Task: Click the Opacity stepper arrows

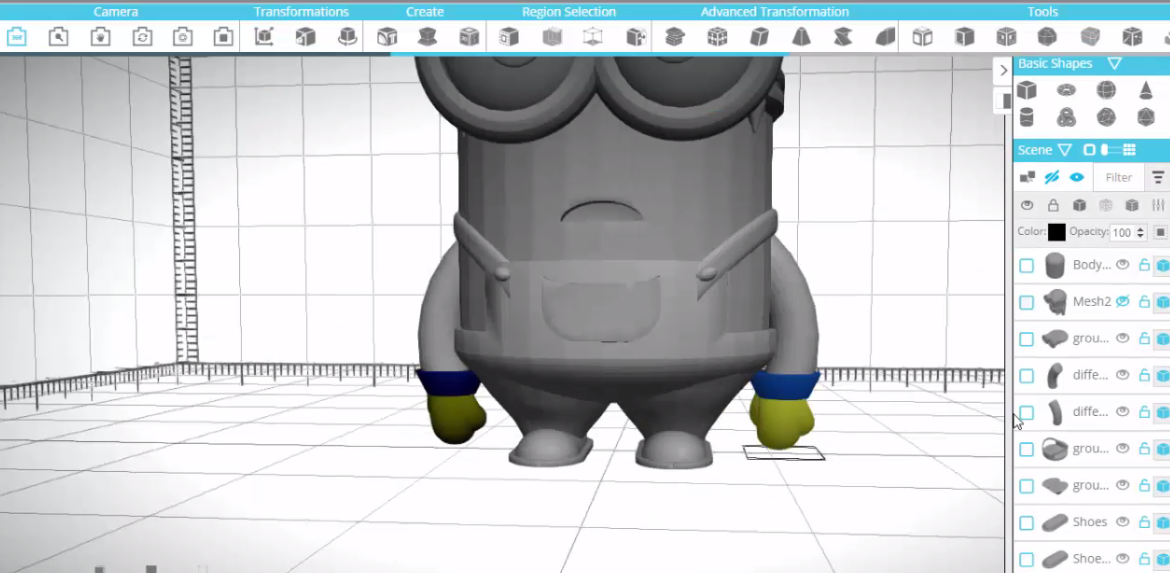Action: [x=1140, y=233]
